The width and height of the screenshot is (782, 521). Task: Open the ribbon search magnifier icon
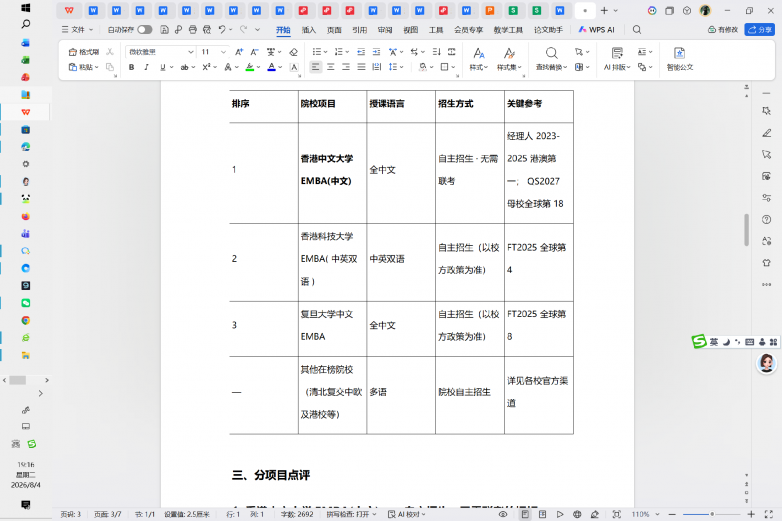(x=637, y=30)
